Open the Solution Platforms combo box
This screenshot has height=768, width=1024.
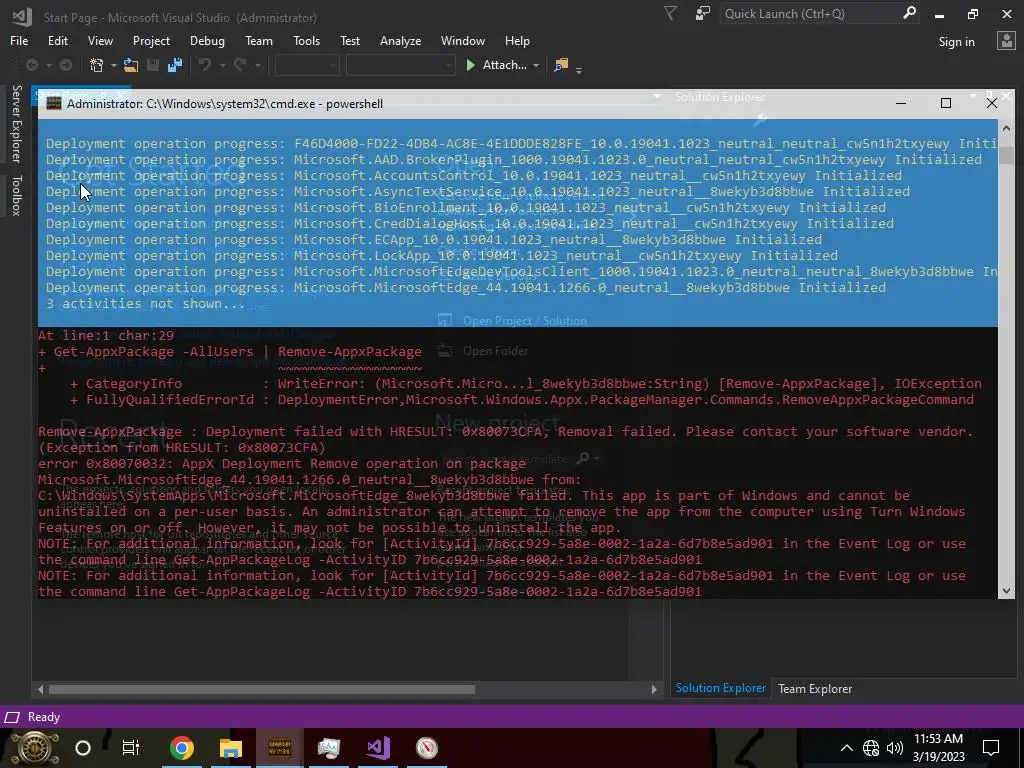tap(400, 65)
